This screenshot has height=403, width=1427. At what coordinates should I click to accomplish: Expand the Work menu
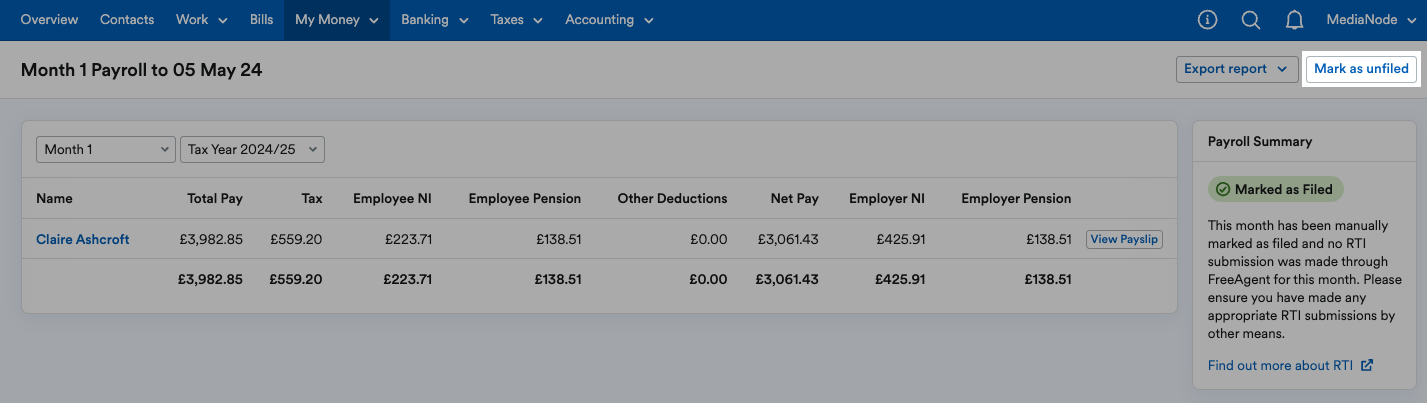click(201, 20)
